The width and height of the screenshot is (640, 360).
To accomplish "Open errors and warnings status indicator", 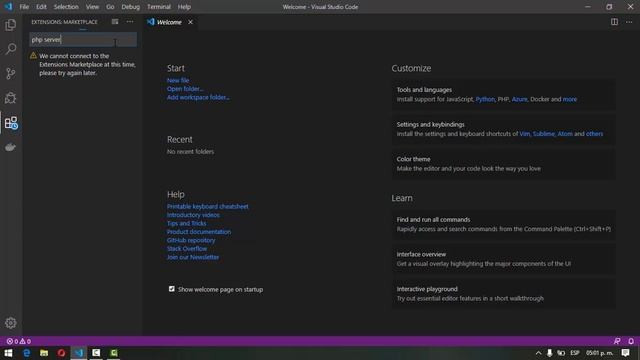I will click(19, 341).
